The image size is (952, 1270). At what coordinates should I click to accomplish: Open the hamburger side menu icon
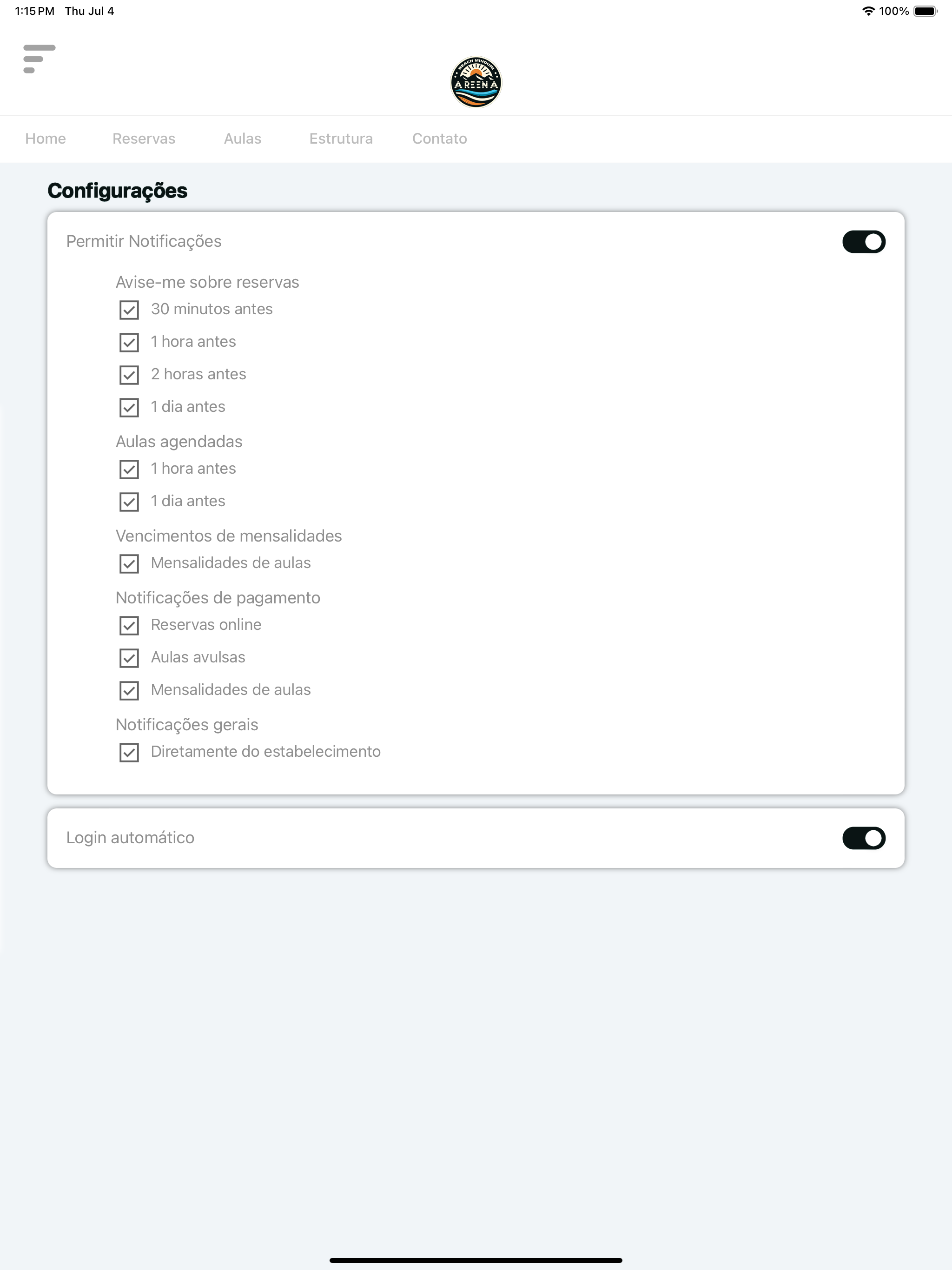(x=39, y=59)
